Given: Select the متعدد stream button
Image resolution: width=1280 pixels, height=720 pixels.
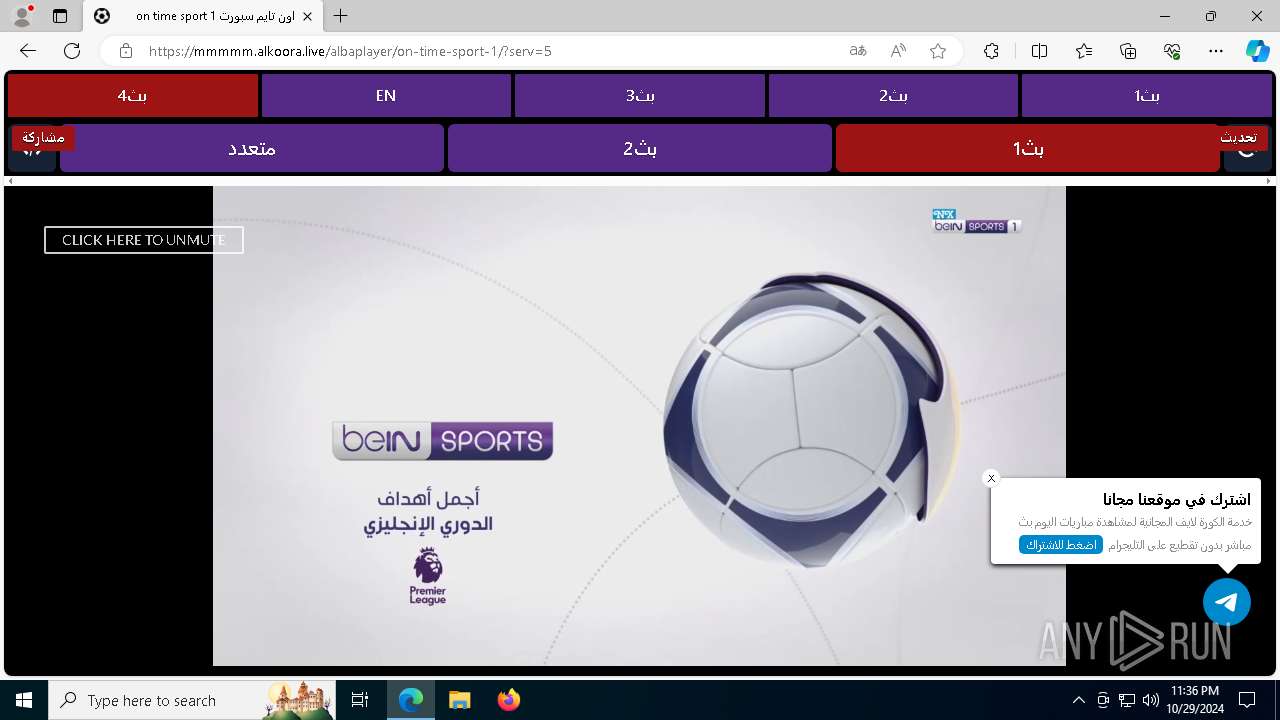Looking at the screenshot, I should pyautogui.click(x=252, y=148).
